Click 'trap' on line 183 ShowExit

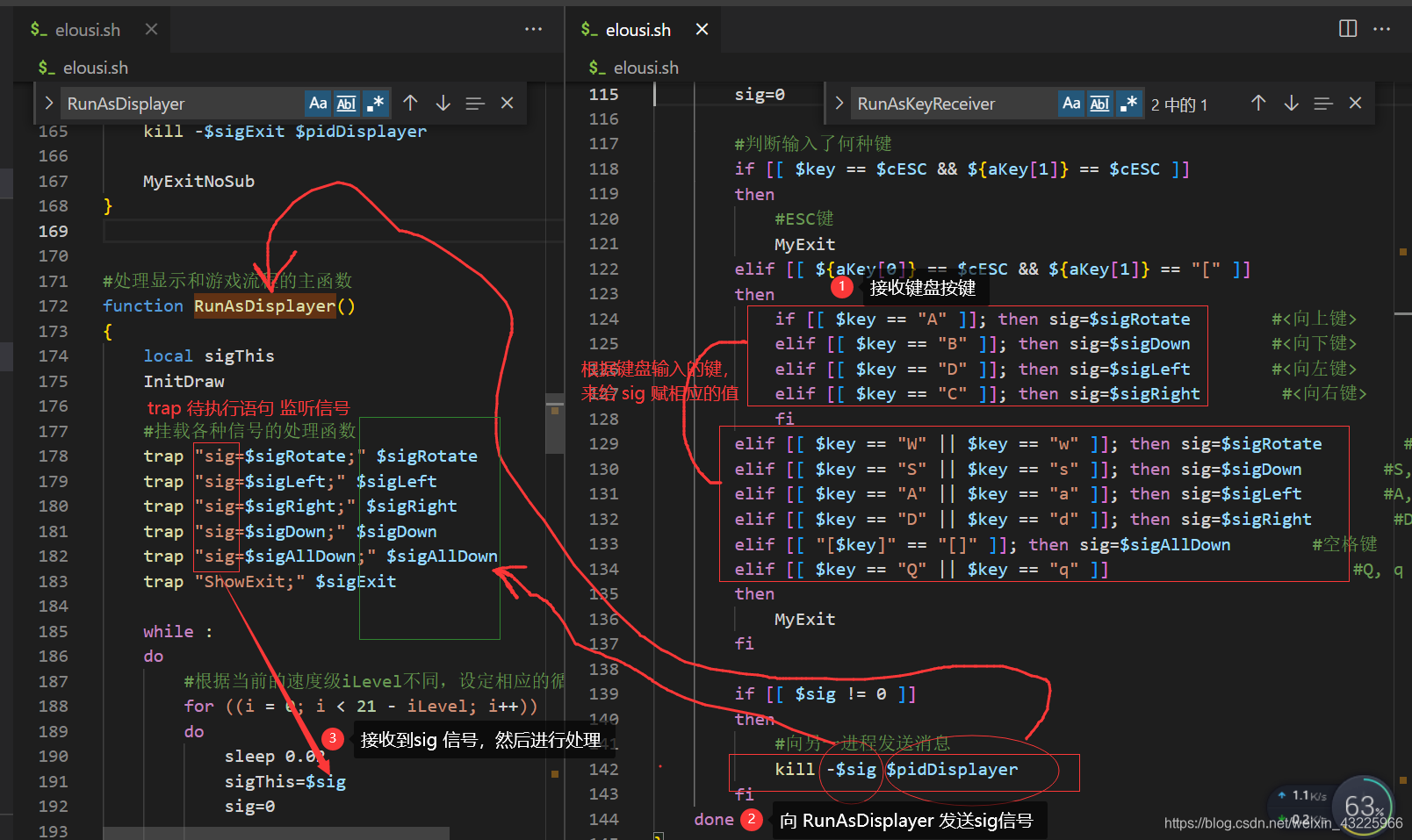click(163, 581)
